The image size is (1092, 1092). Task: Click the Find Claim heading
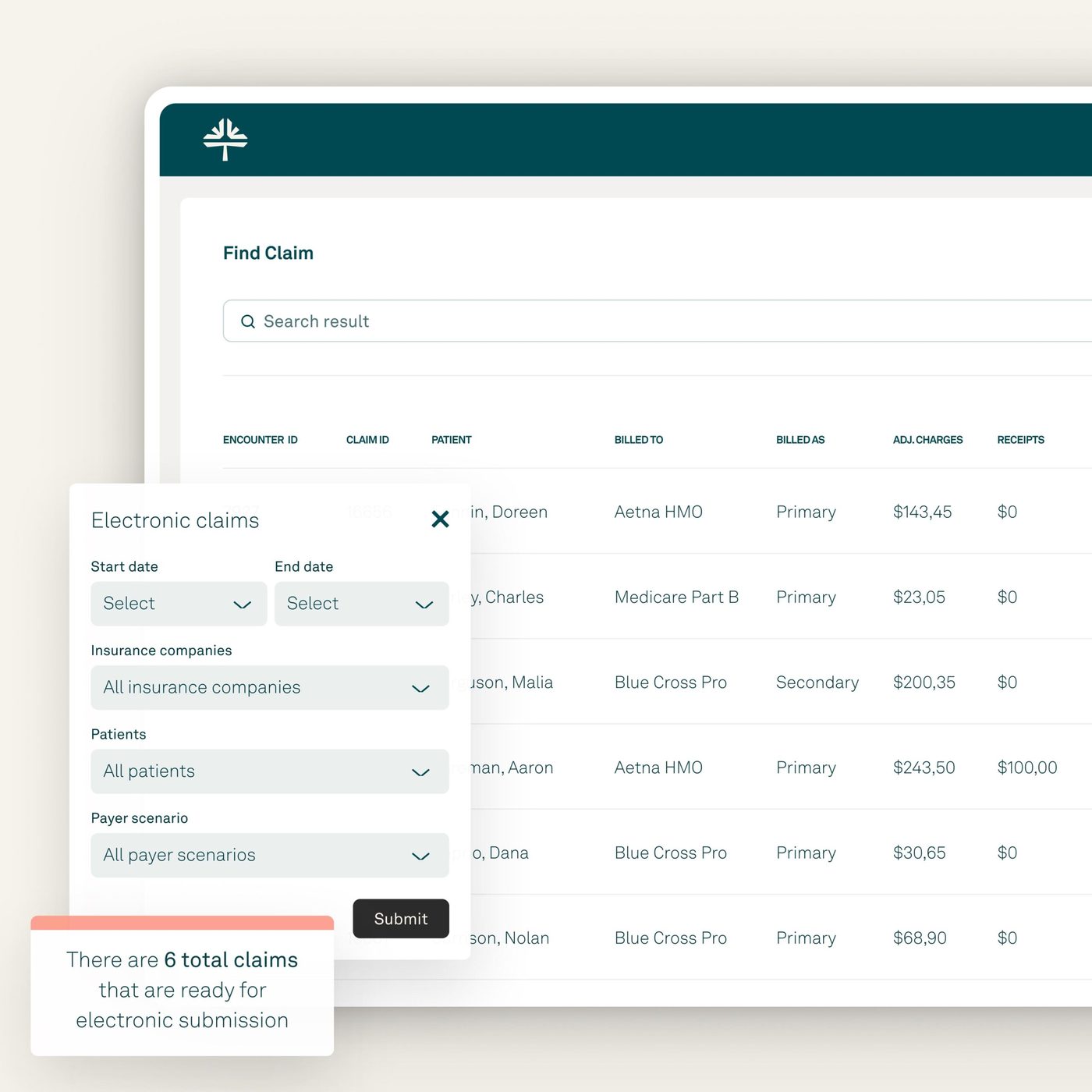point(268,253)
